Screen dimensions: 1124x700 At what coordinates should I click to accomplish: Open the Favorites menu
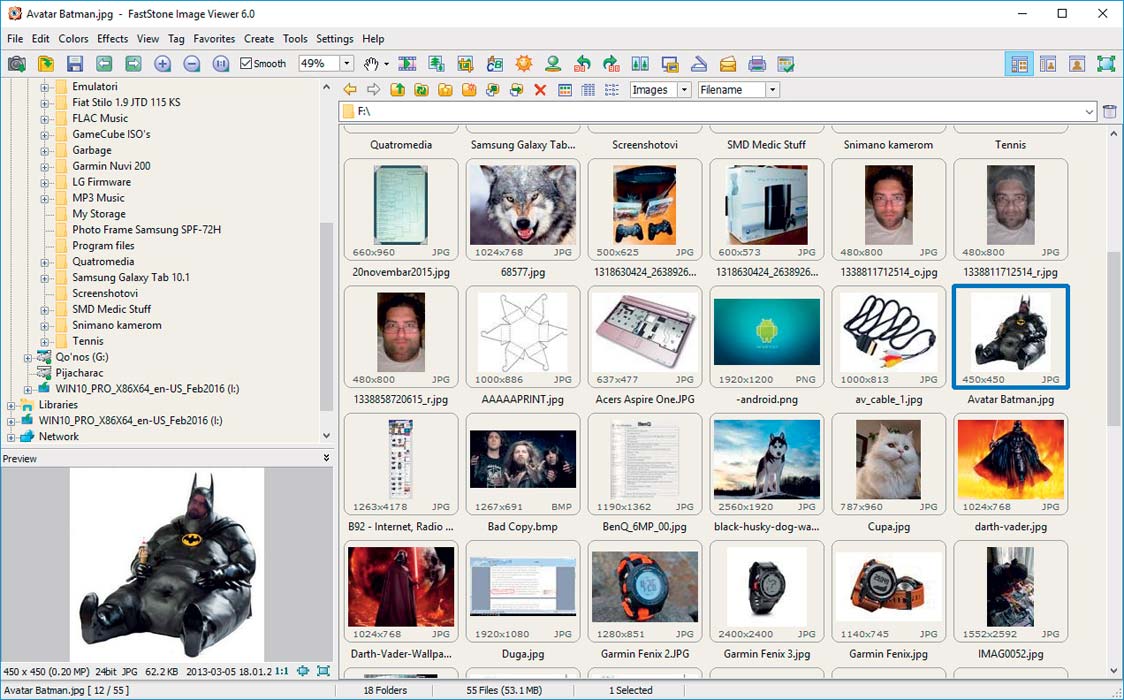214,39
